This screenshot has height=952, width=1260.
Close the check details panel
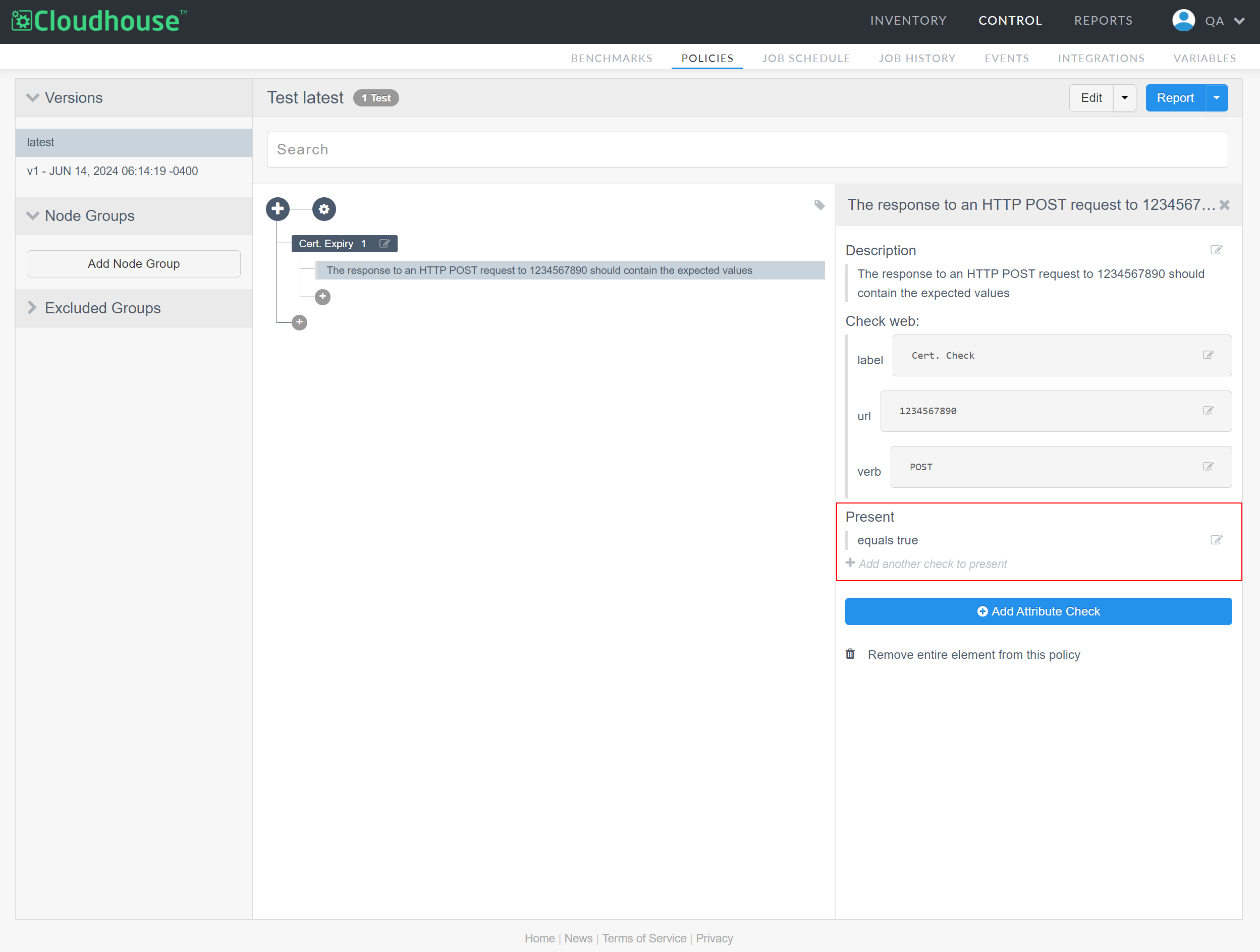(x=1224, y=205)
